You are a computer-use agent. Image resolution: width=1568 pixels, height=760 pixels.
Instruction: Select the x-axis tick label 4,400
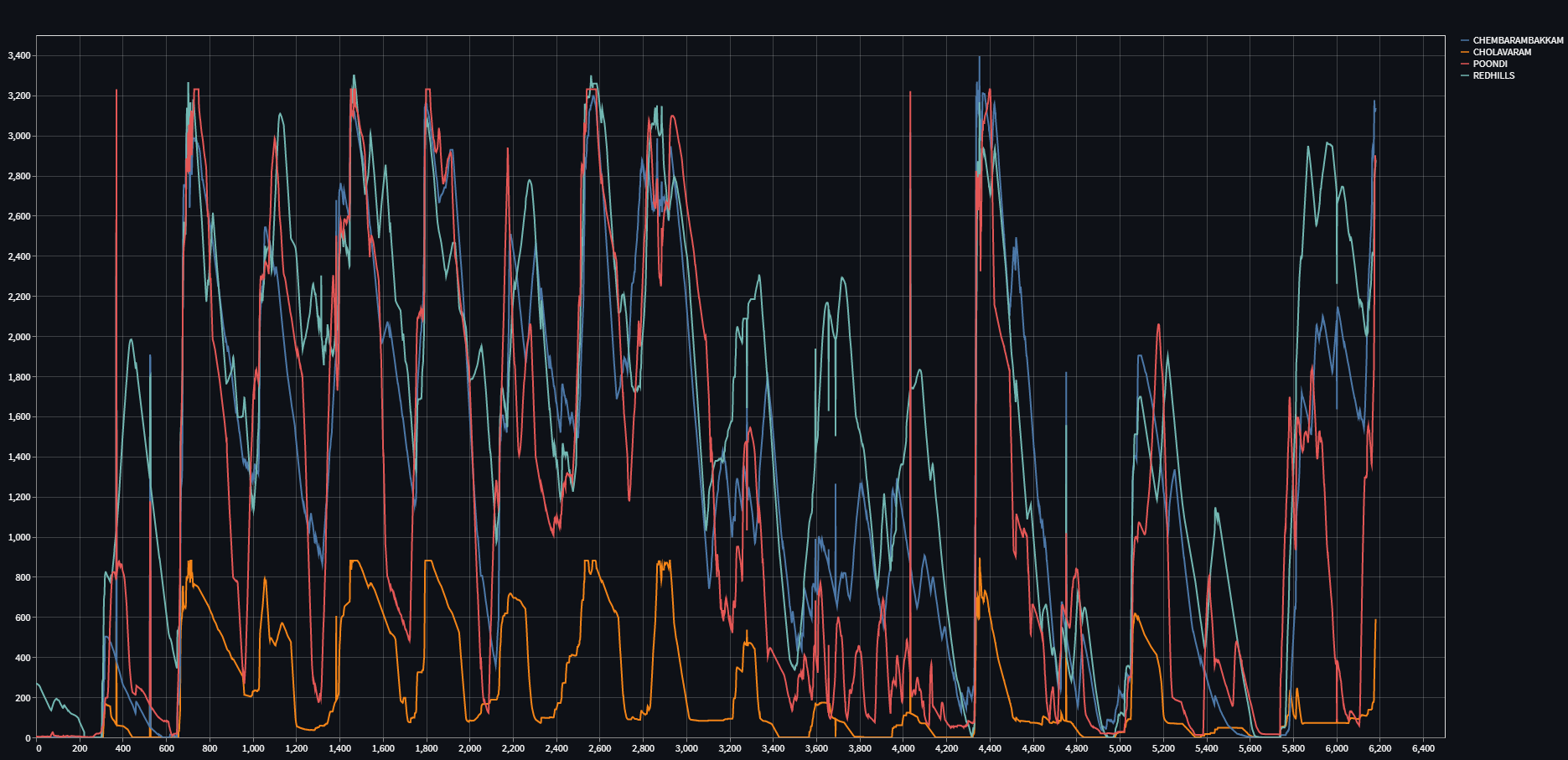coord(990,748)
